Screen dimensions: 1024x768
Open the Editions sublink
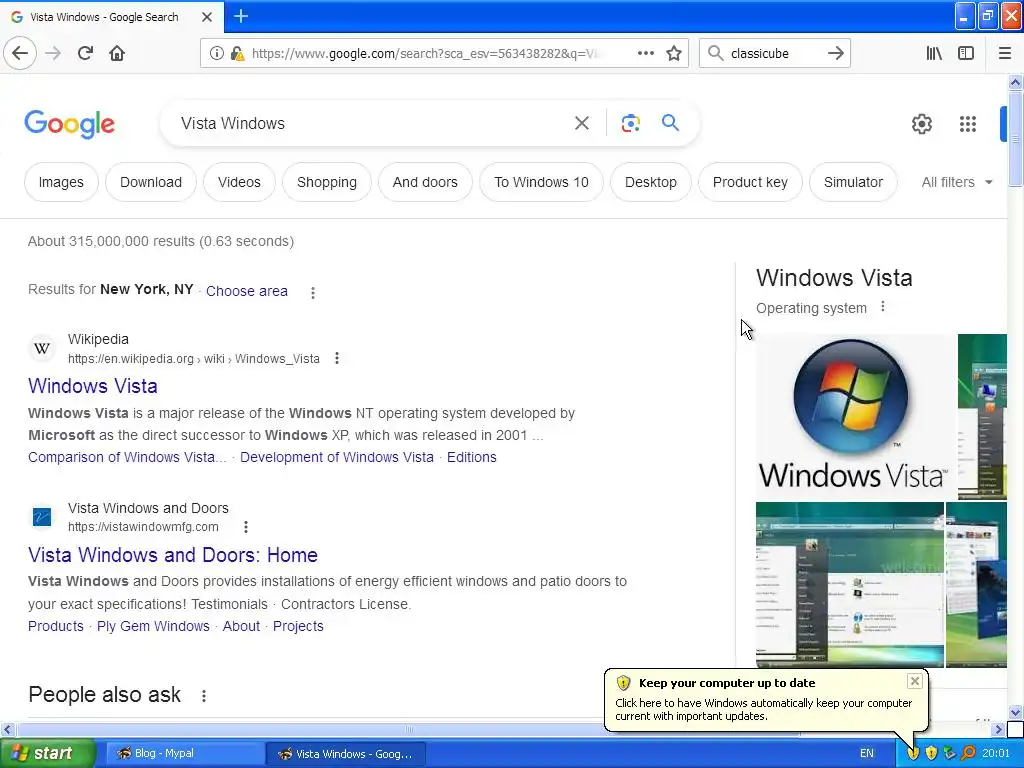coord(472,457)
